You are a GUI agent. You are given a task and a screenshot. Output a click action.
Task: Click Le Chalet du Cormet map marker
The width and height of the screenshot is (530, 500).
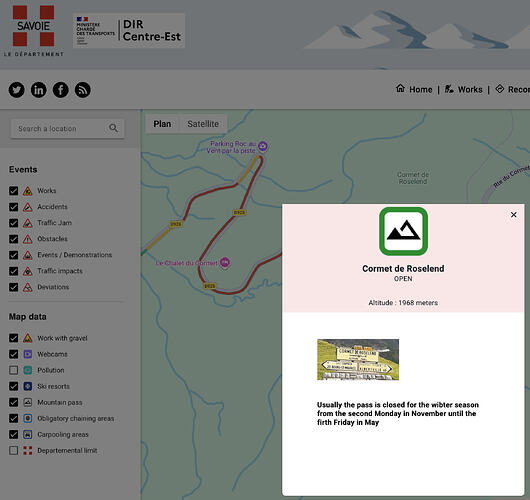[225, 262]
